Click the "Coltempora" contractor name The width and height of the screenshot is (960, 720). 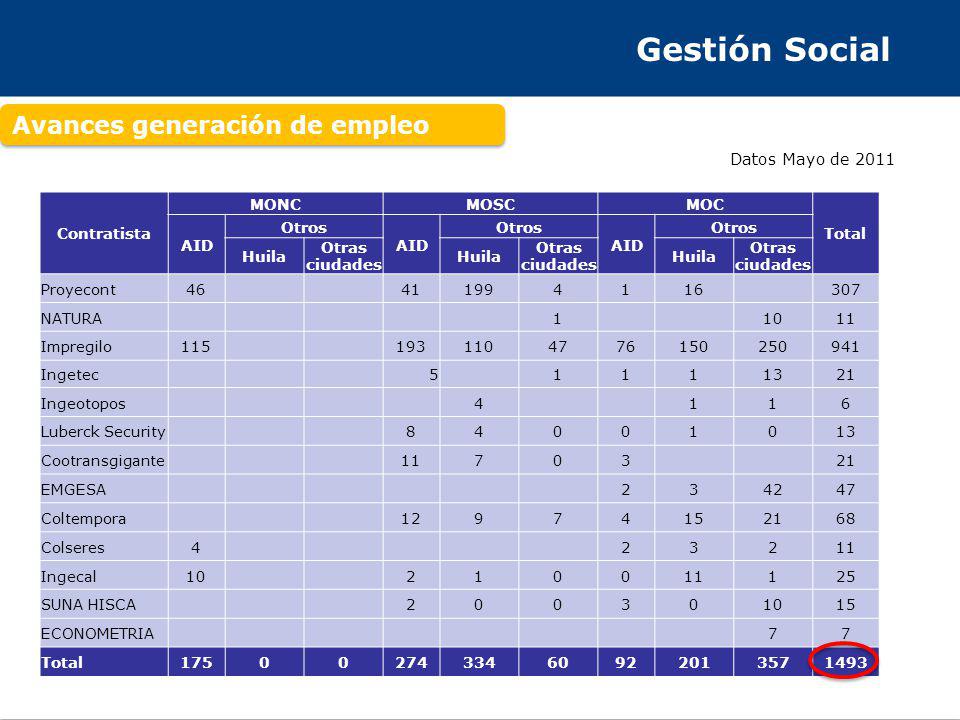[83, 519]
